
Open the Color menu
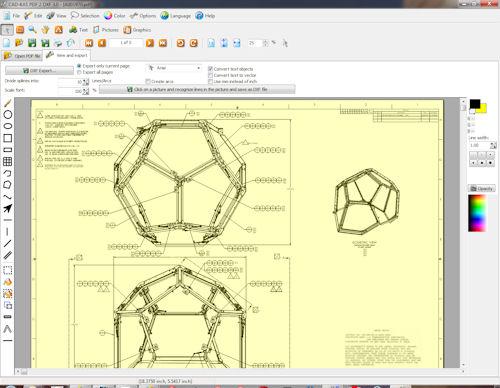(114, 16)
